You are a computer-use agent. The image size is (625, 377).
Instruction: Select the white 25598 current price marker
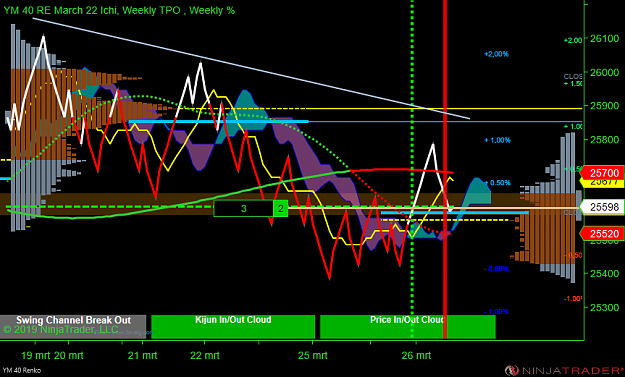602,207
